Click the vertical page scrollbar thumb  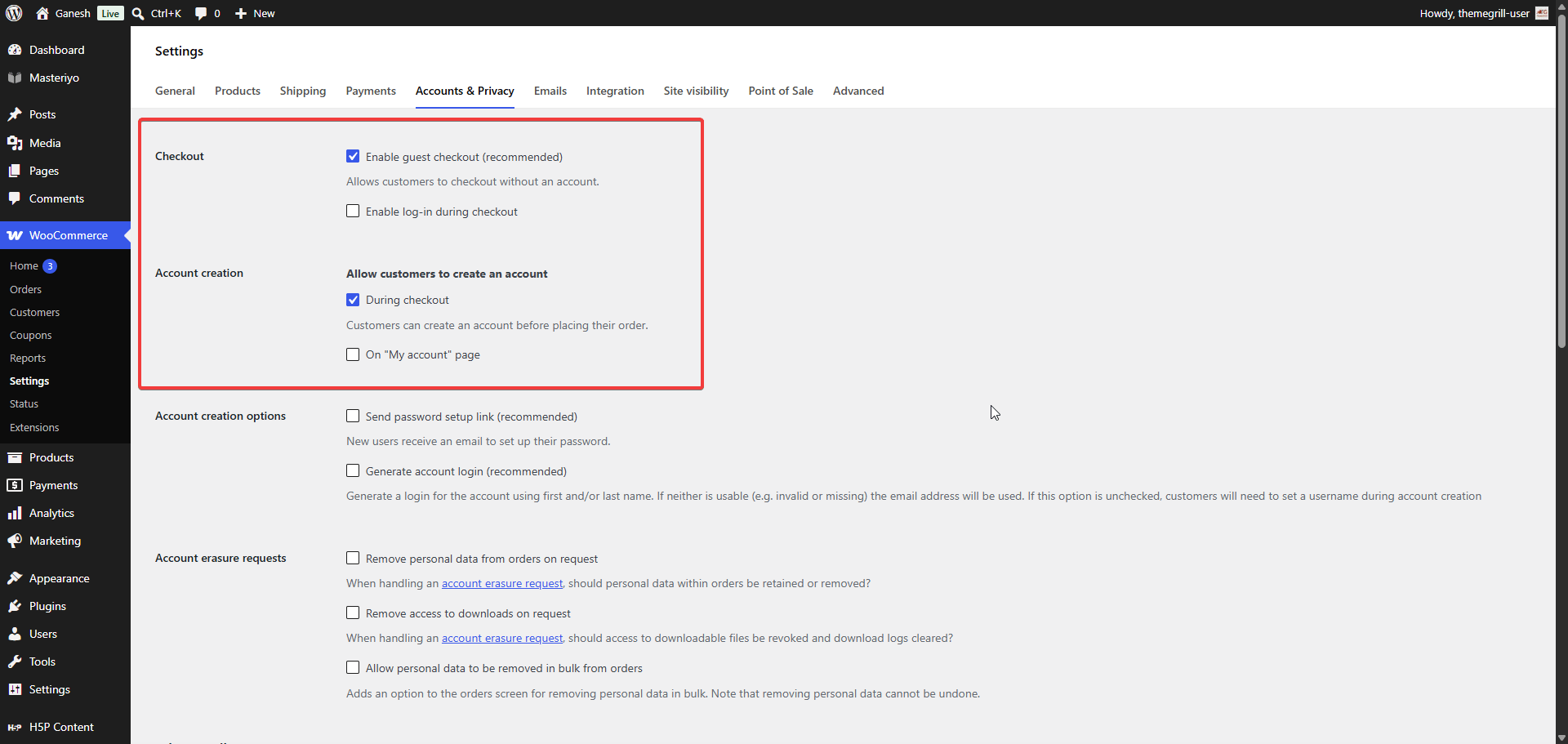tap(1561, 181)
